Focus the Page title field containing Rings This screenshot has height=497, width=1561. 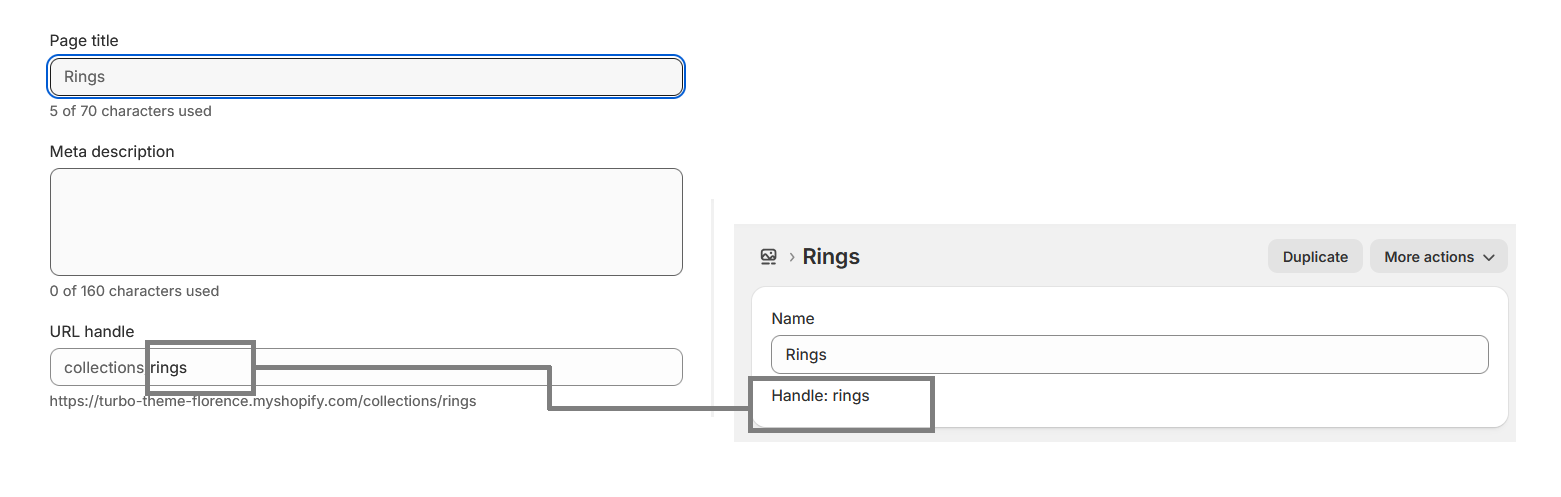(366, 77)
